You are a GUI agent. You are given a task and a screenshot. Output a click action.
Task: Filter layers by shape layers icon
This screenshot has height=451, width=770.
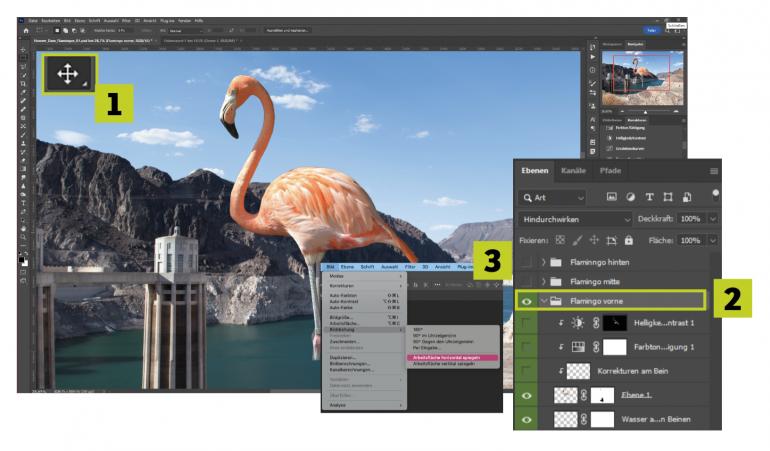[668, 197]
